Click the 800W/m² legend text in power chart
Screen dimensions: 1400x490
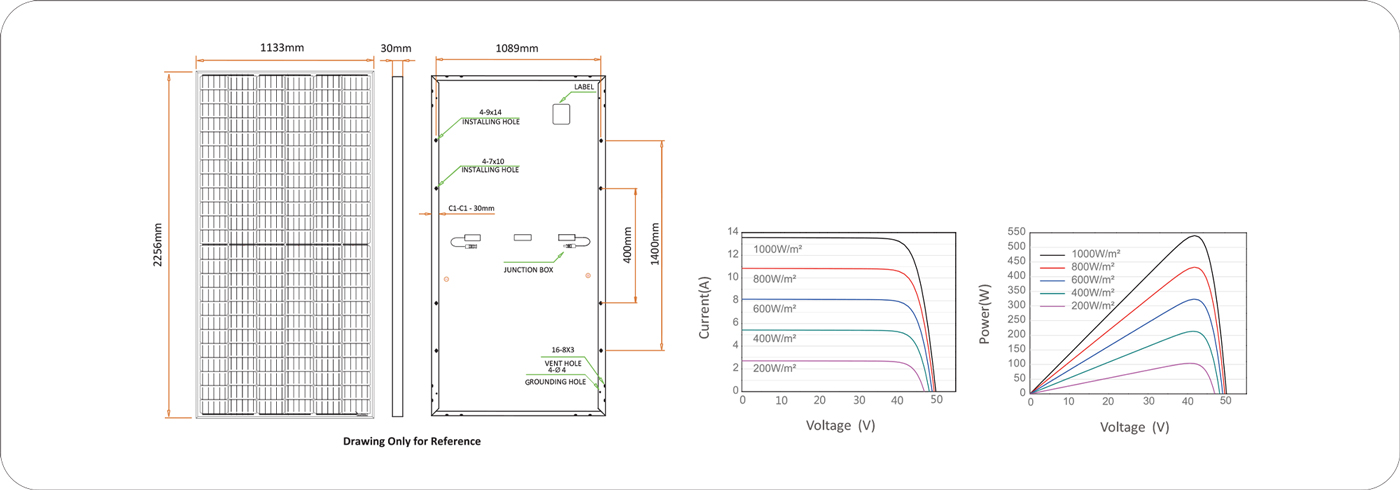pos(1093,267)
